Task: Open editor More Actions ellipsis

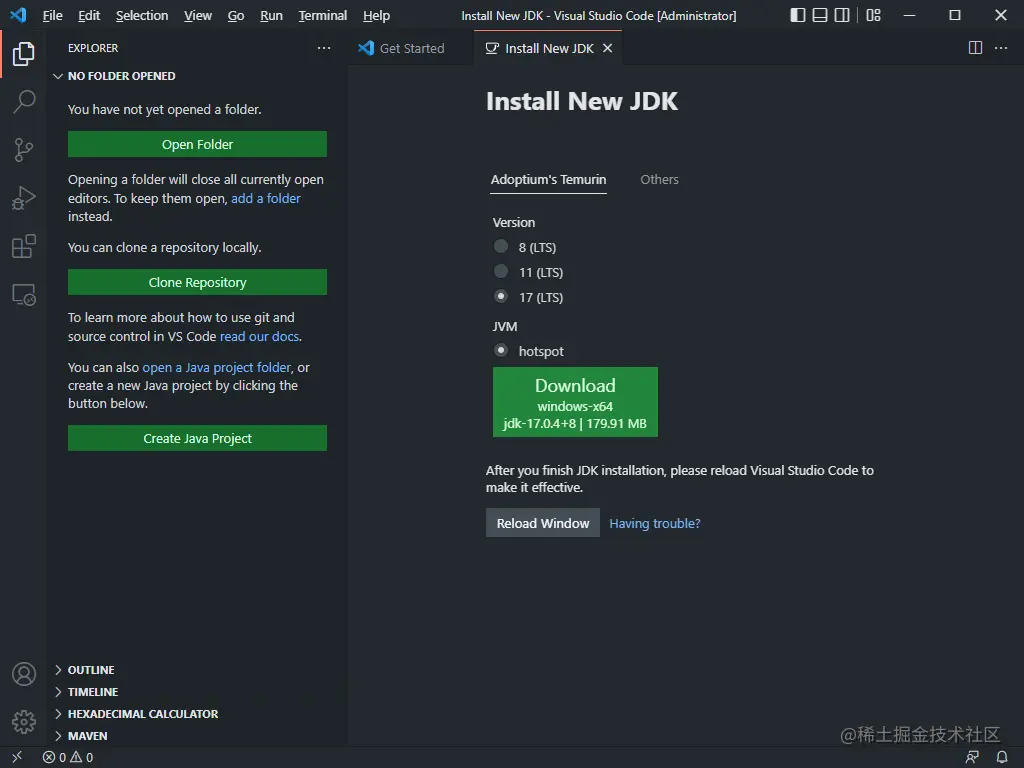Action: (x=1000, y=48)
